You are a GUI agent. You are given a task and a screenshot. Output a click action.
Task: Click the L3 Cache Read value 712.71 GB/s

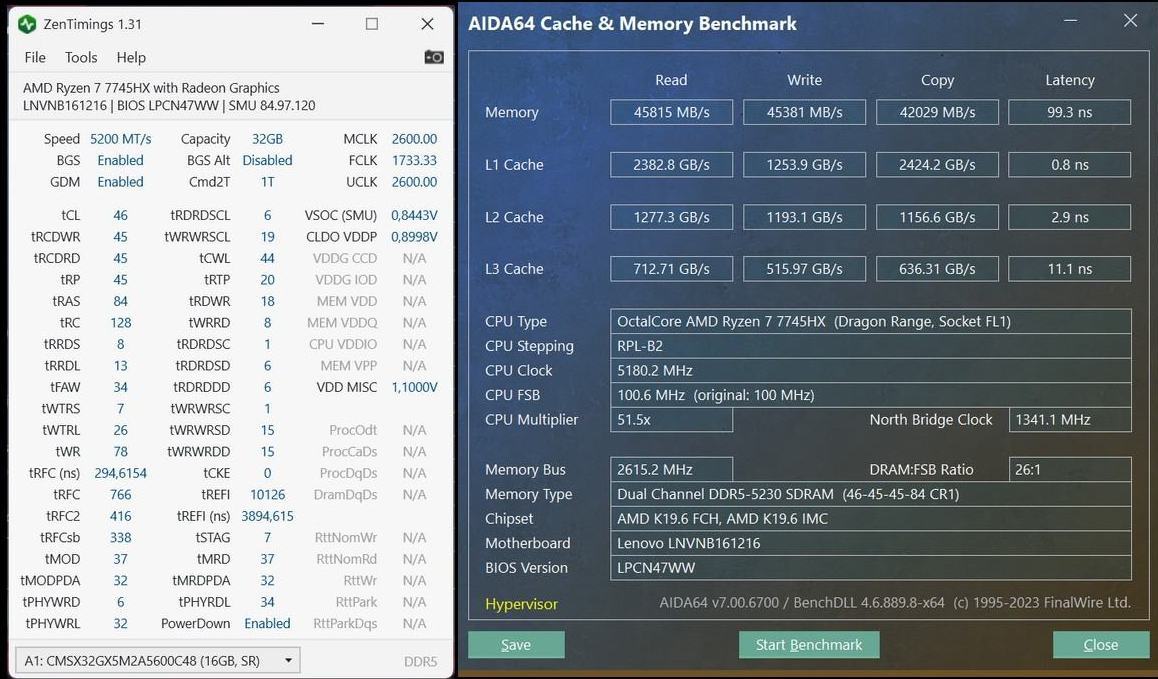pyautogui.click(x=671, y=269)
